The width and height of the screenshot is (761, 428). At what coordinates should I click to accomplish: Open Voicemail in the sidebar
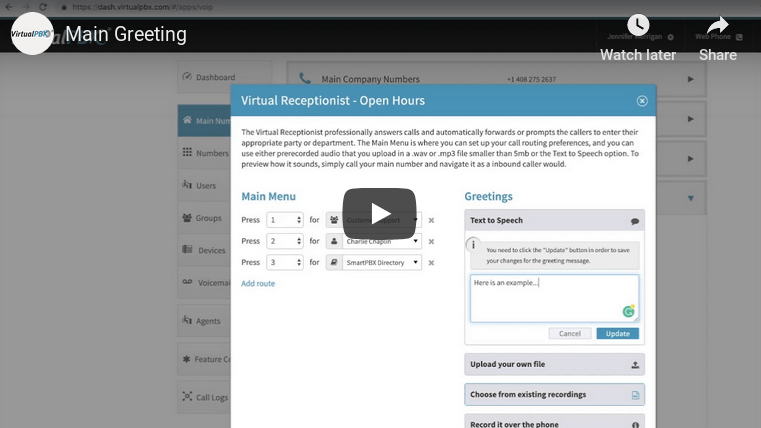click(x=204, y=282)
